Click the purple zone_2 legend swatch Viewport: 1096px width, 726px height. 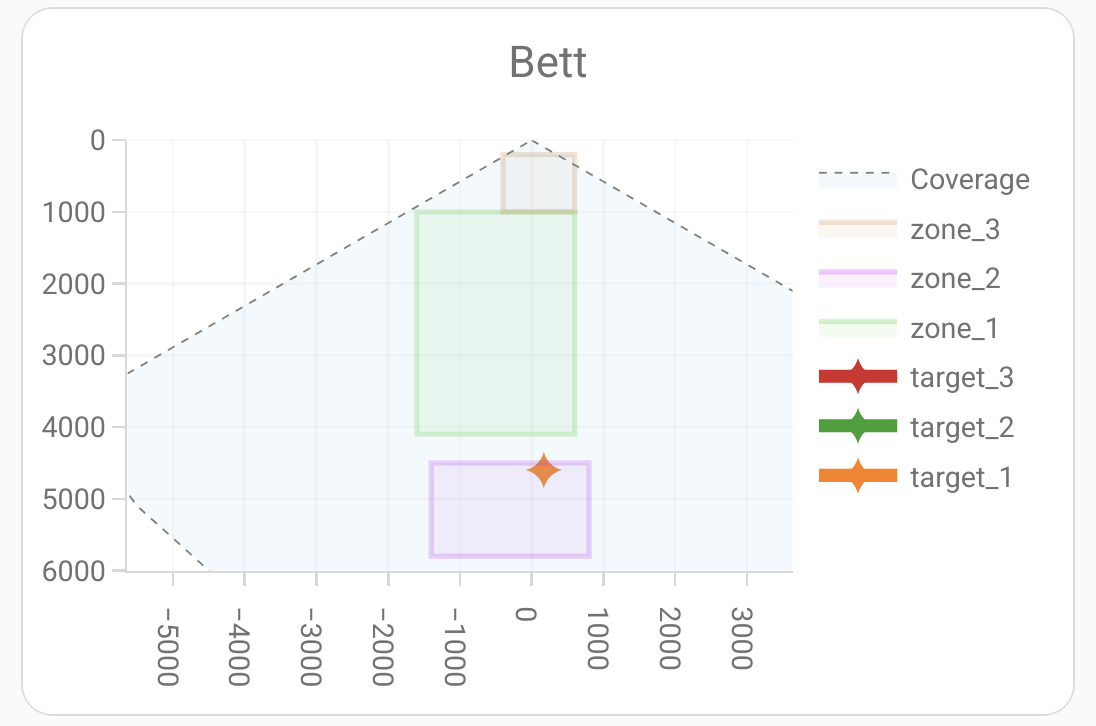(858, 279)
